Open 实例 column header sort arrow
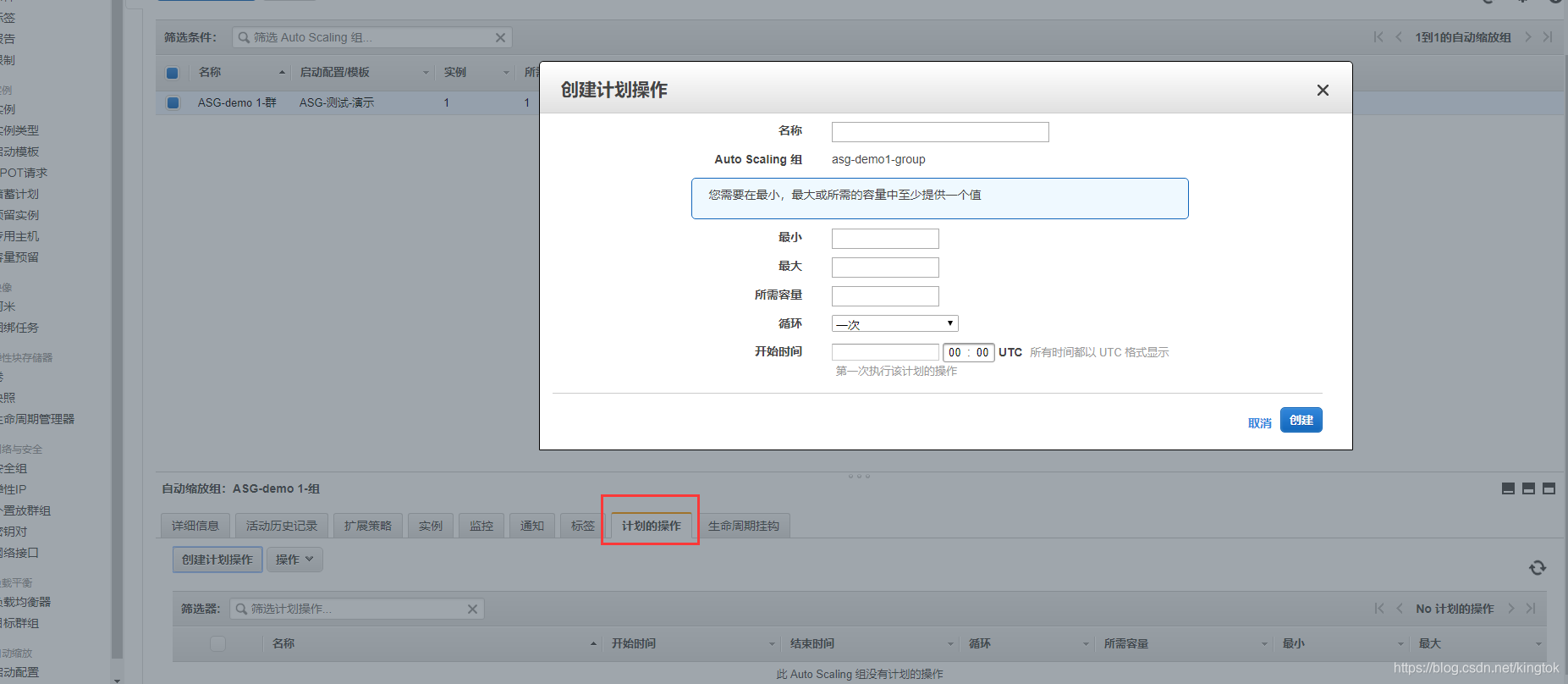 click(x=506, y=73)
